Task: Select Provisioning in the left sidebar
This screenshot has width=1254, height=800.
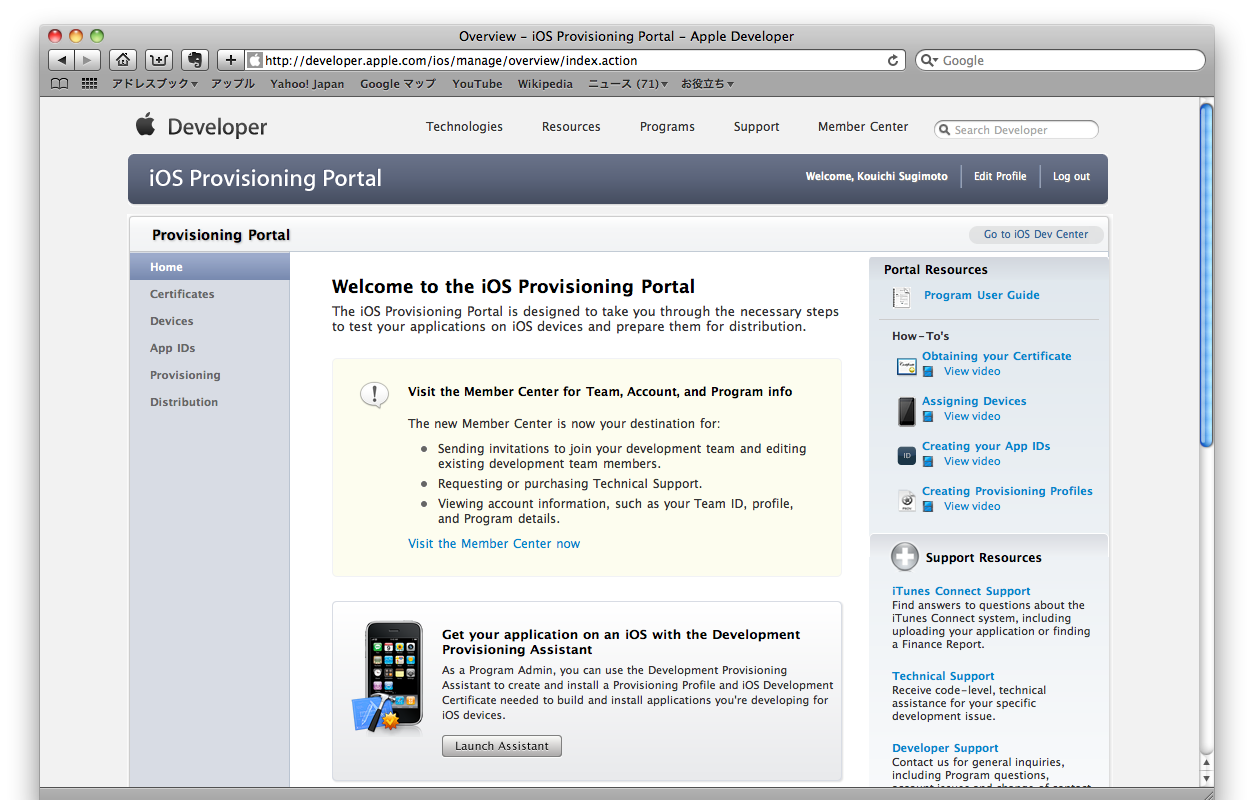Action: tap(185, 375)
